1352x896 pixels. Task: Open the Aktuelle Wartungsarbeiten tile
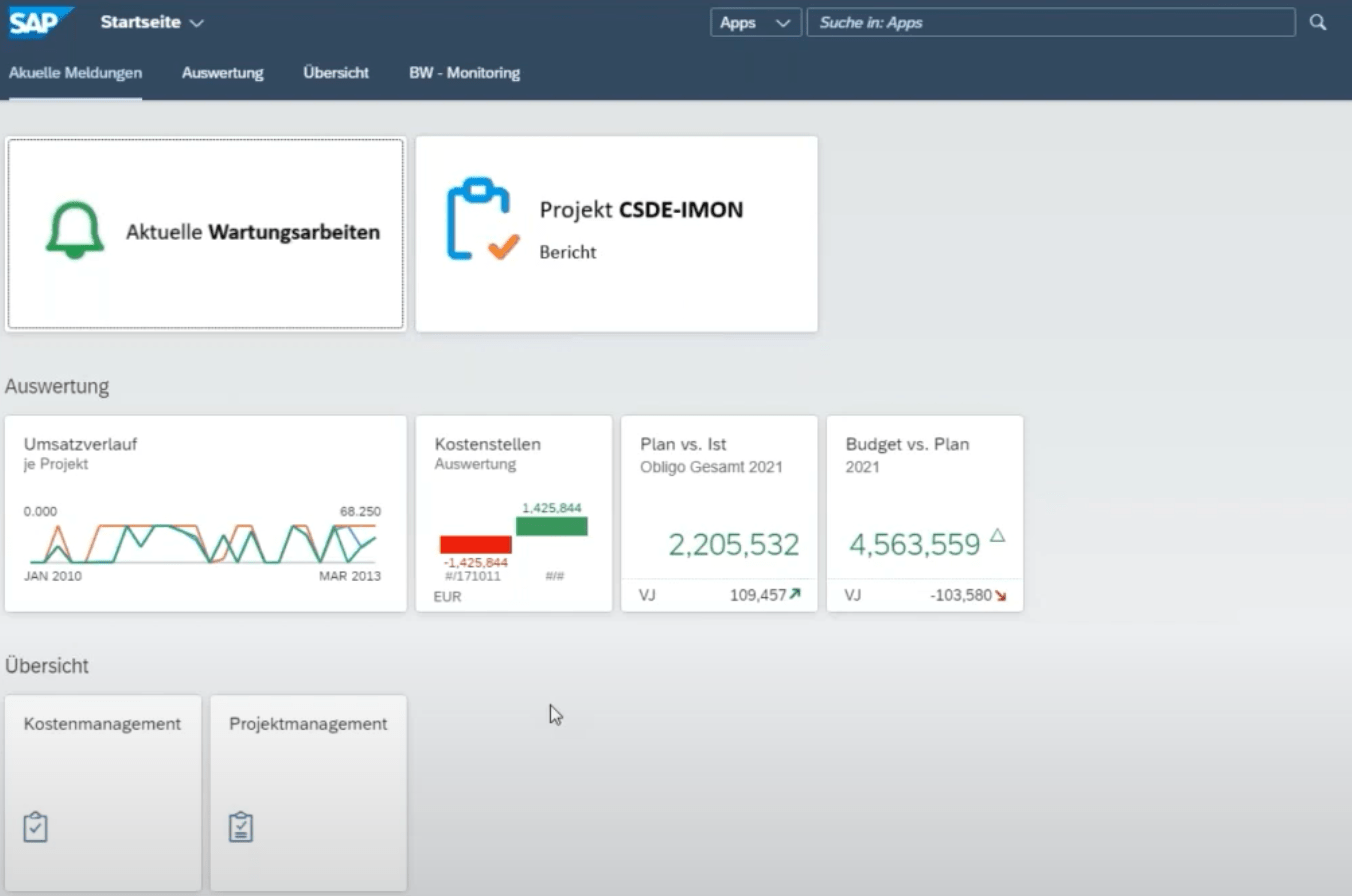click(204, 233)
